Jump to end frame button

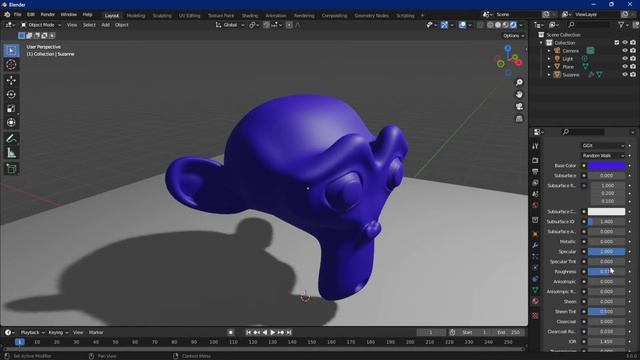[289, 333]
